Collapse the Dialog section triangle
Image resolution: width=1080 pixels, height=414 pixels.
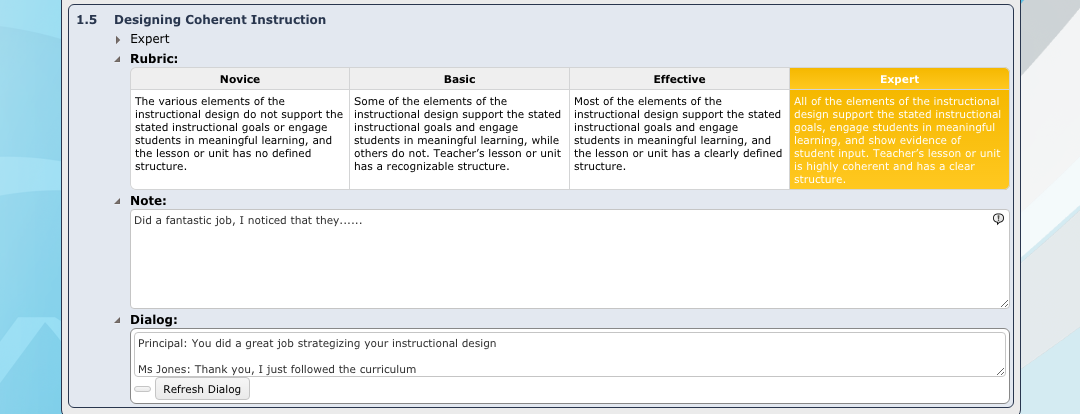[x=118, y=321]
